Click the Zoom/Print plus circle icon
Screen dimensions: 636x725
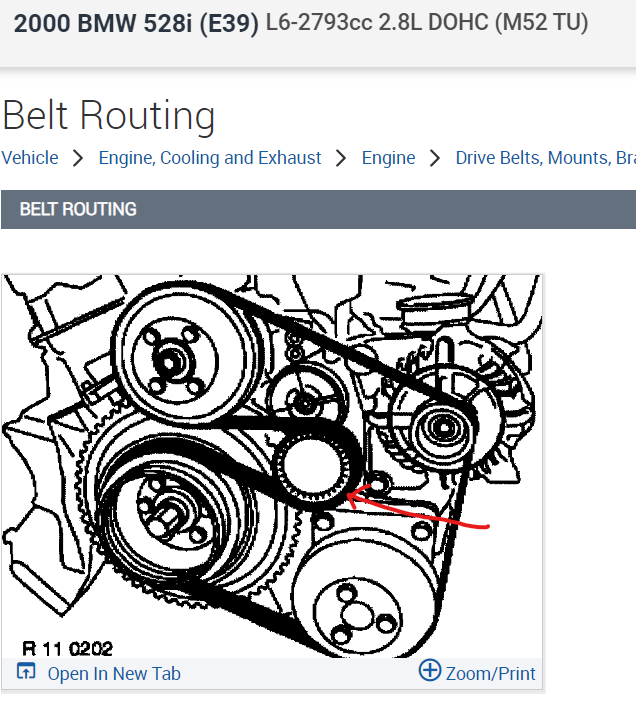(x=430, y=670)
